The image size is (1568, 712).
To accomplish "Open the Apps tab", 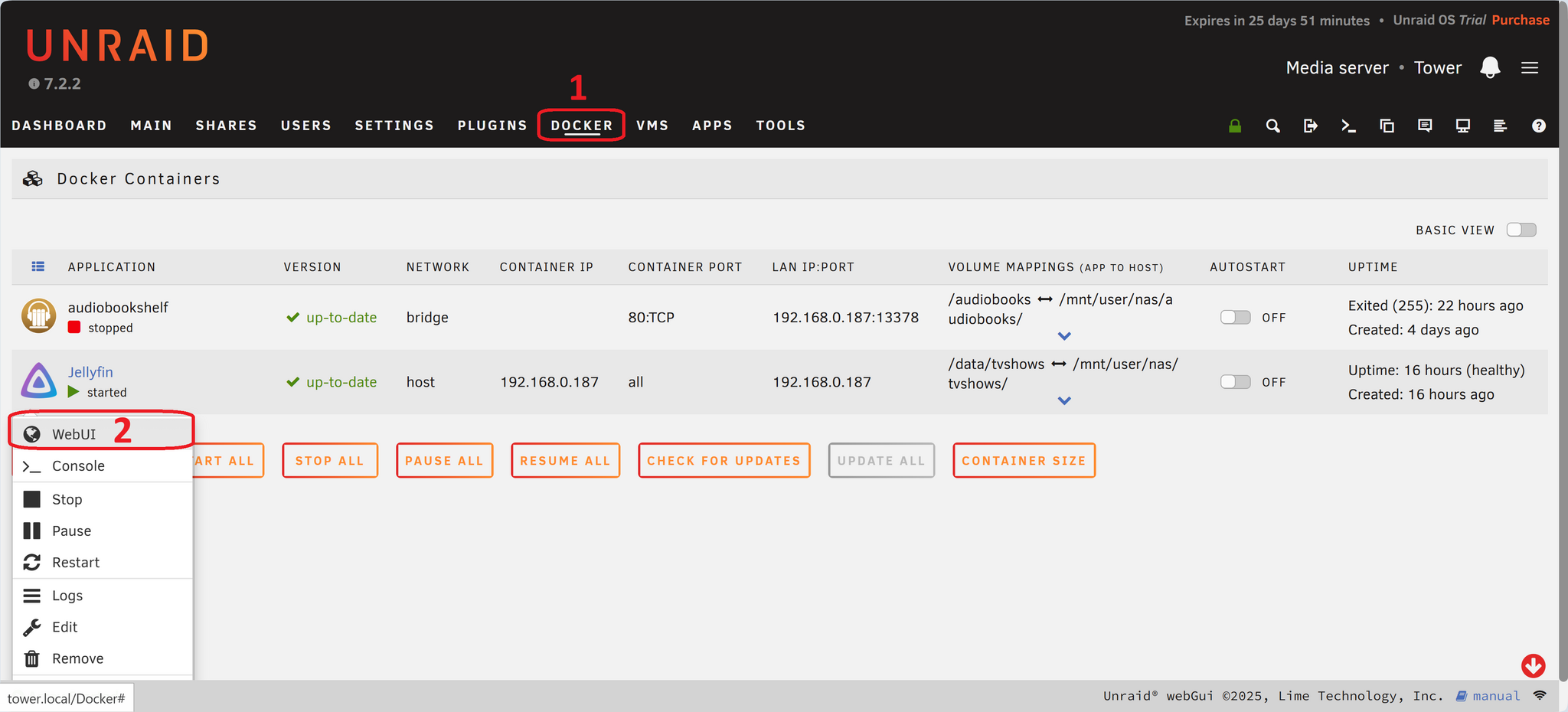I will click(712, 126).
